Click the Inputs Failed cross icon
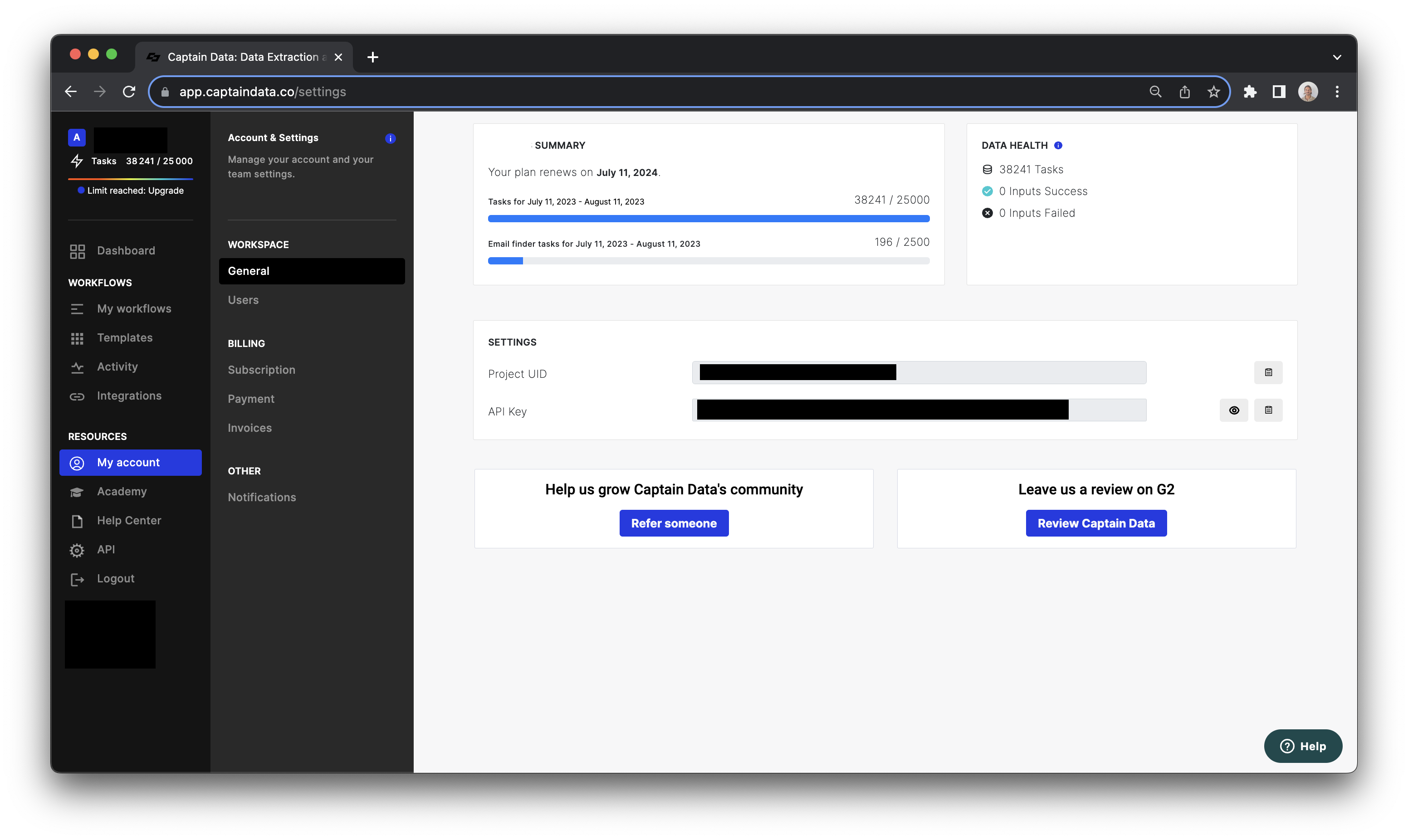Image resolution: width=1408 pixels, height=840 pixels. 987,213
